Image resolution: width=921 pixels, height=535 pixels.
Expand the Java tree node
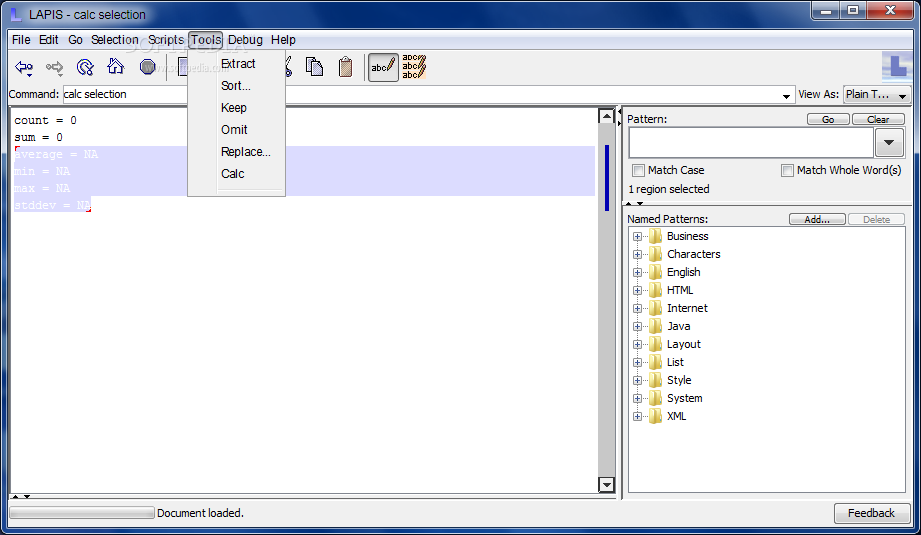pos(637,327)
